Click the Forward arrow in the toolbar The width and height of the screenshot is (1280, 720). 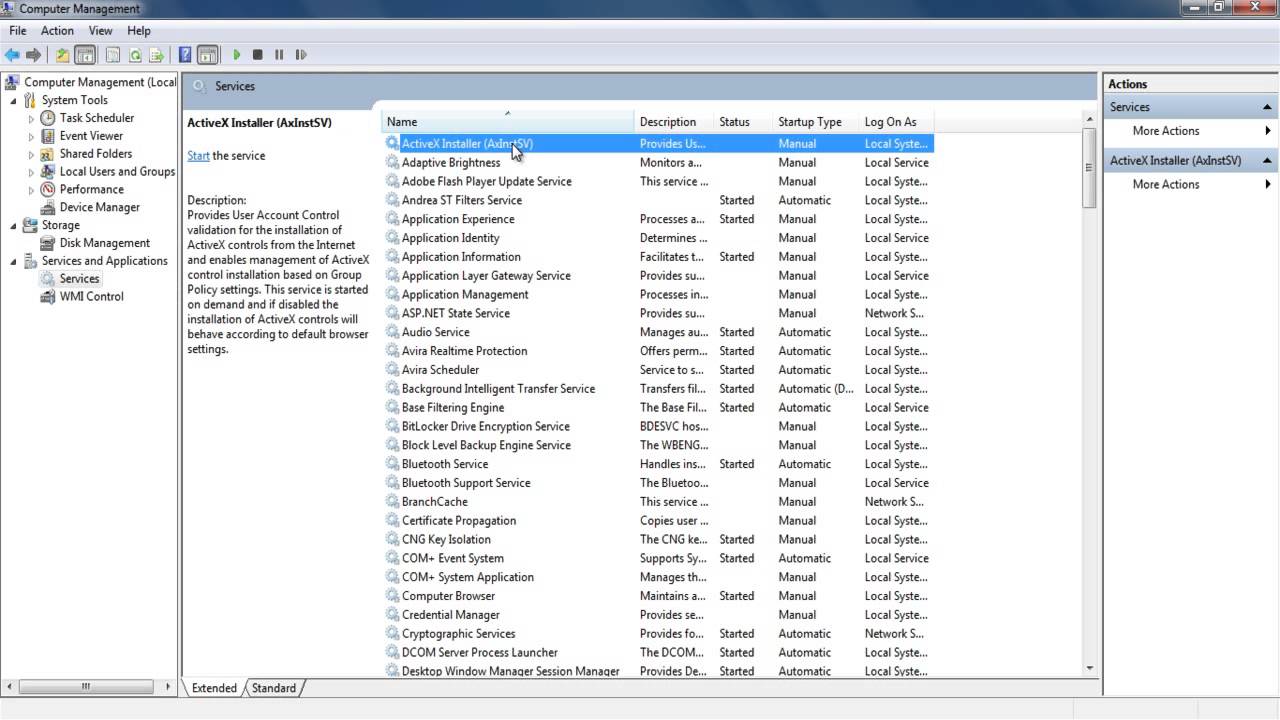click(34, 55)
